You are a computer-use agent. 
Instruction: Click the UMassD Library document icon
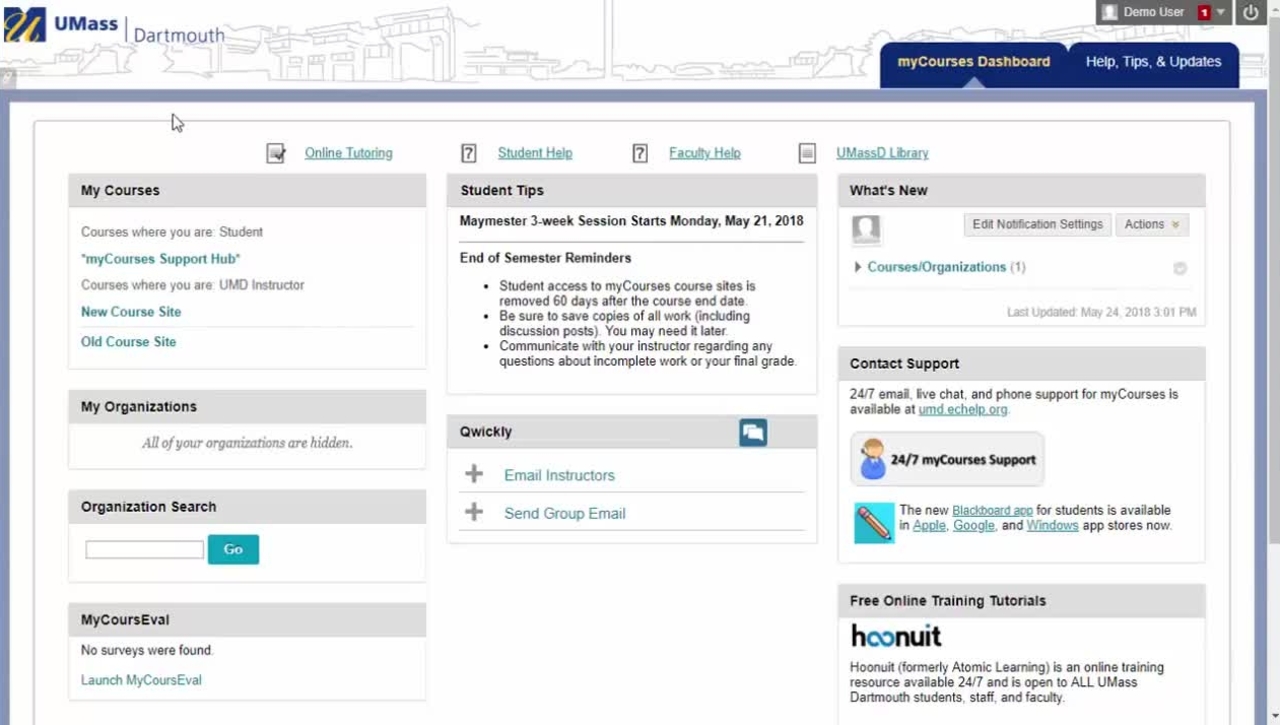807,153
